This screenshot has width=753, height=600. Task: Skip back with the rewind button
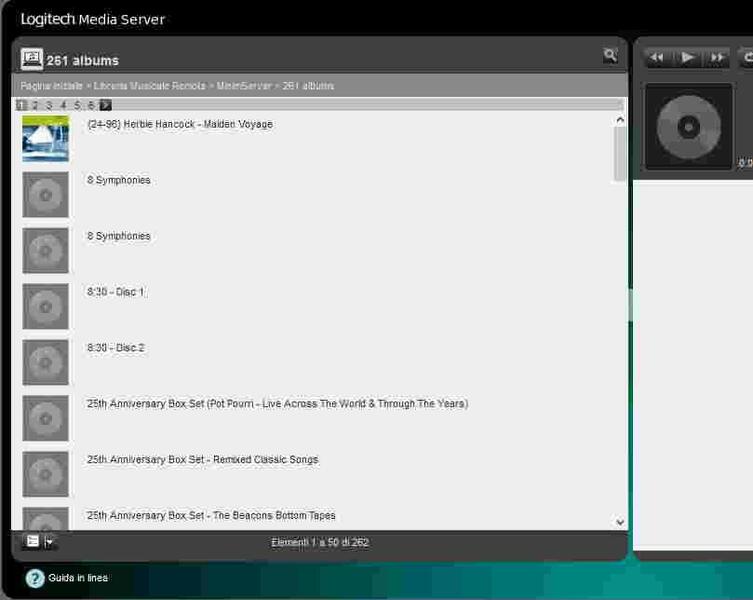657,58
